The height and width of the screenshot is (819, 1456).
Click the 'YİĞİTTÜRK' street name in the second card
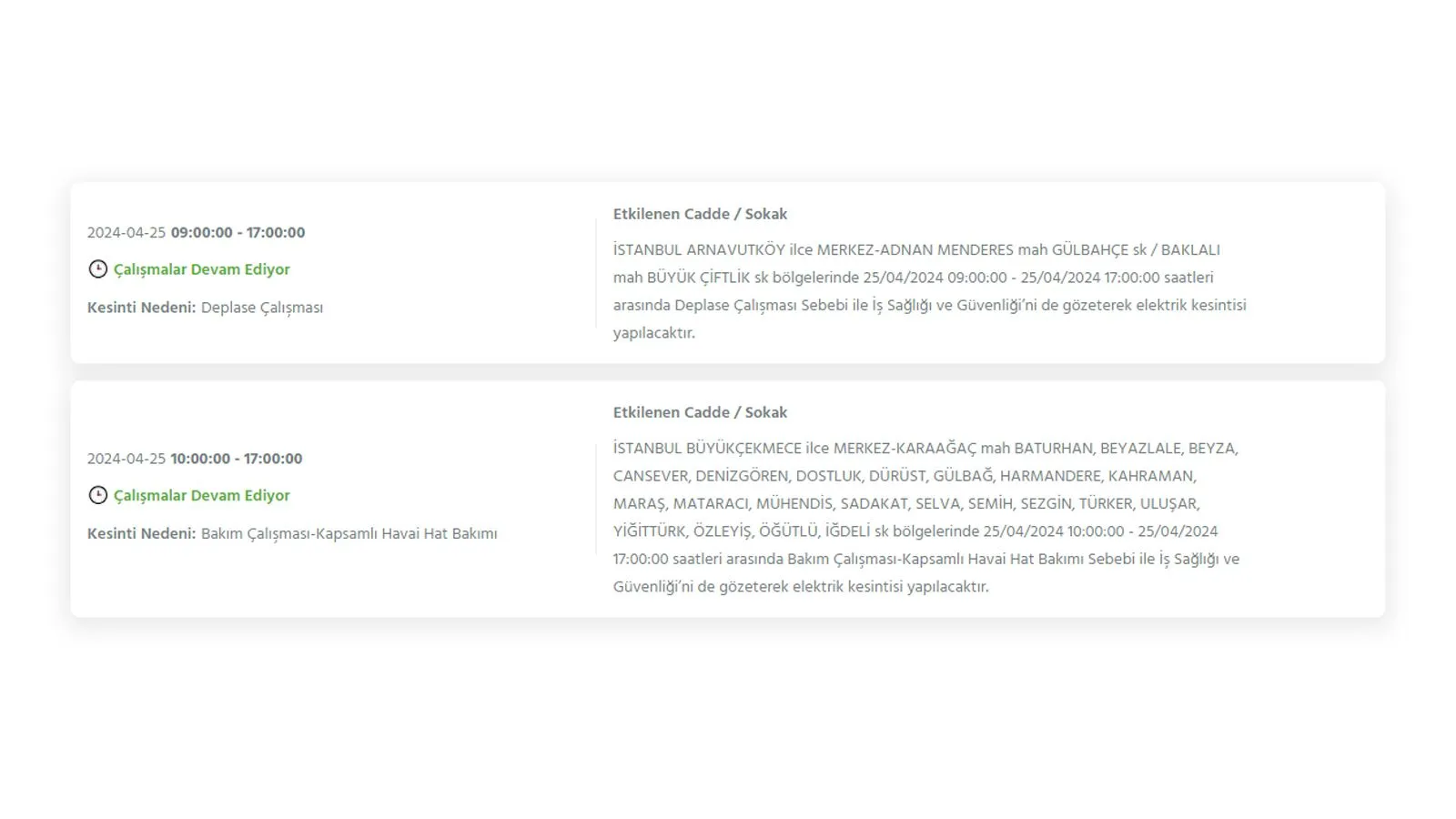tap(649, 531)
